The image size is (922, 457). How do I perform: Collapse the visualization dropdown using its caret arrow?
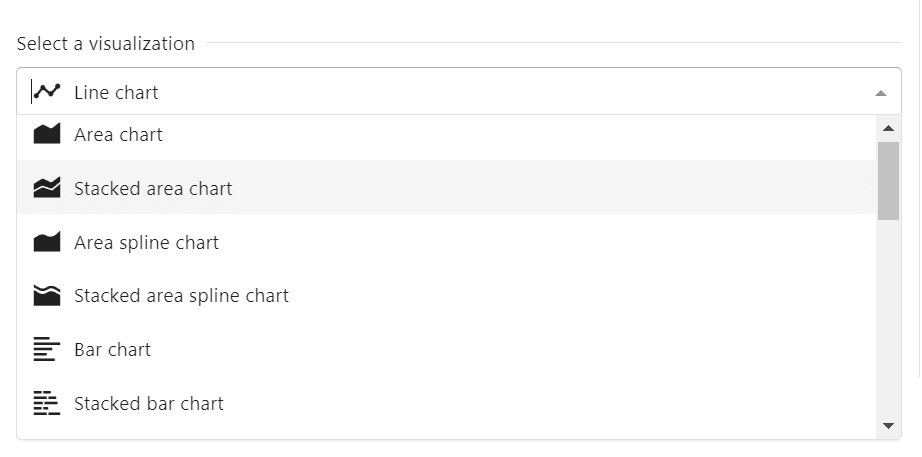click(x=881, y=93)
